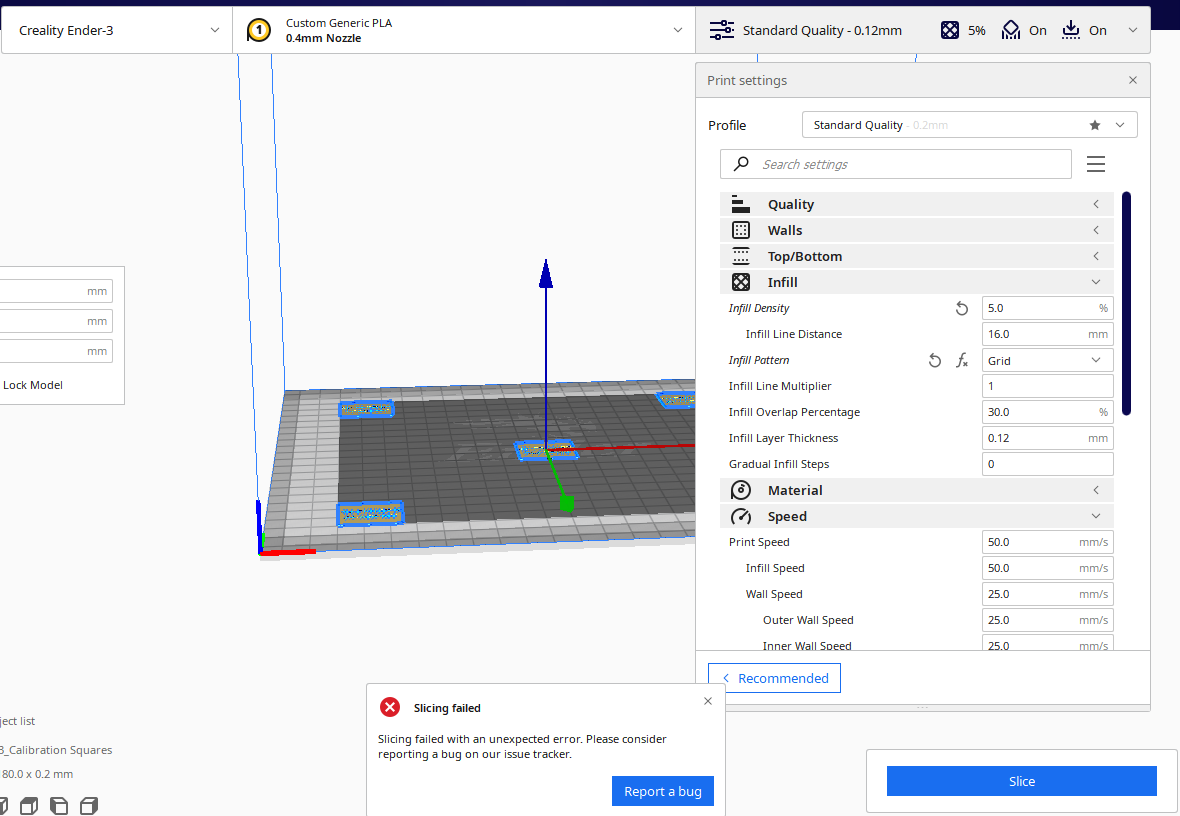1180x816 pixels.
Task: Click the extruder 1 nozzle icon
Action: pos(259,30)
